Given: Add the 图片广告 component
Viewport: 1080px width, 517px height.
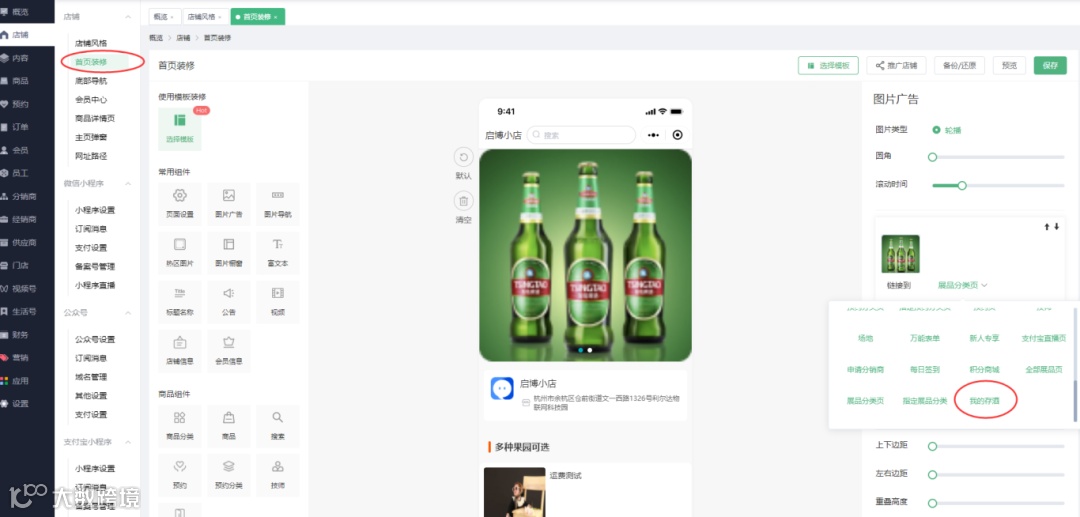Looking at the screenshot, I should tap(229, 204).
